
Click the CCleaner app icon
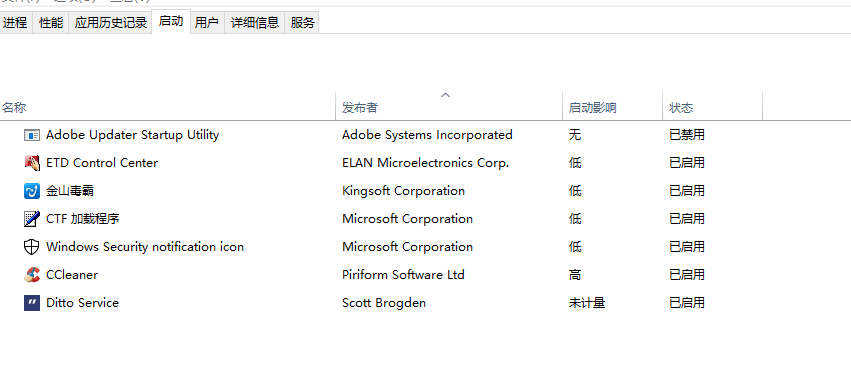[32, 275]
